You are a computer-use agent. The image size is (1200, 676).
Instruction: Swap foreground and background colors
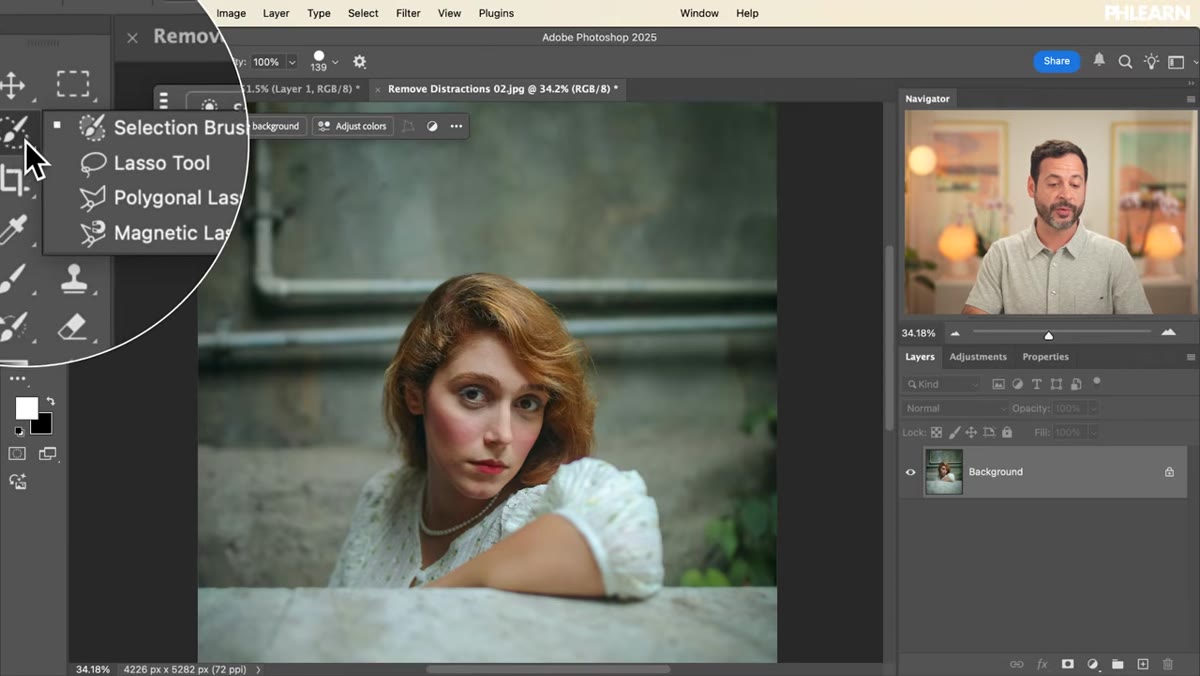click(x=50, y=402)
